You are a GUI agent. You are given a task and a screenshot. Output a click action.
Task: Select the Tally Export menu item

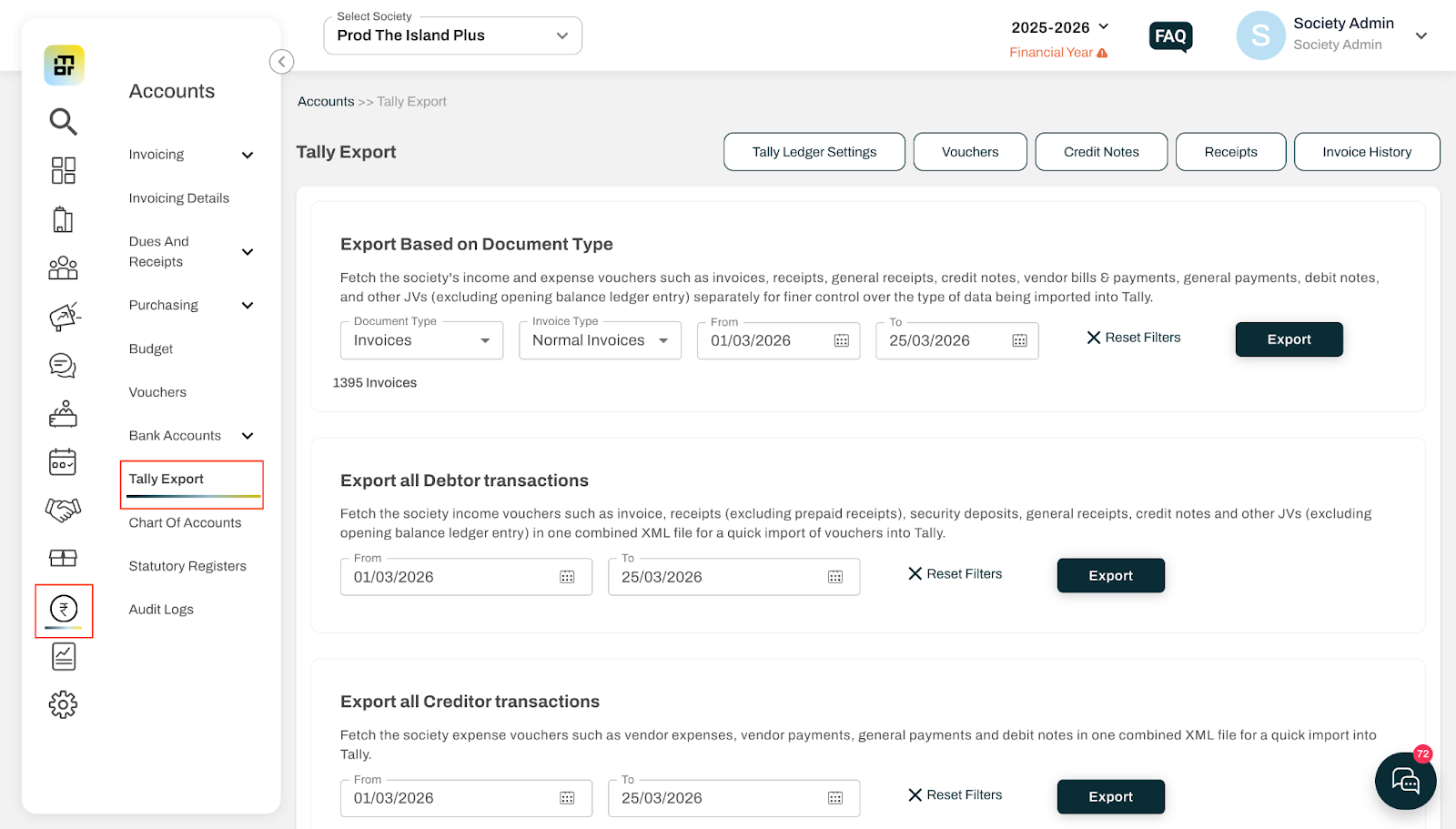tap(167, 479)
